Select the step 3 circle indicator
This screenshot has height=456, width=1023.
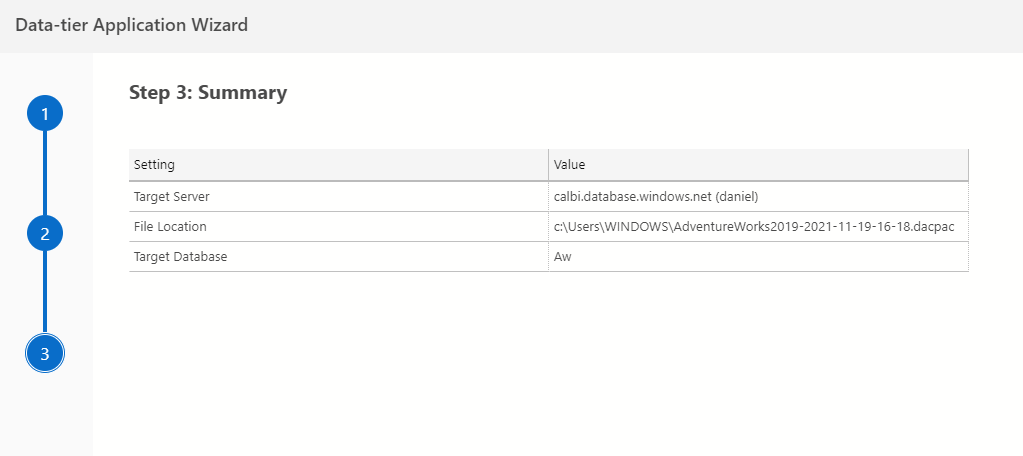tap(45, 353)
